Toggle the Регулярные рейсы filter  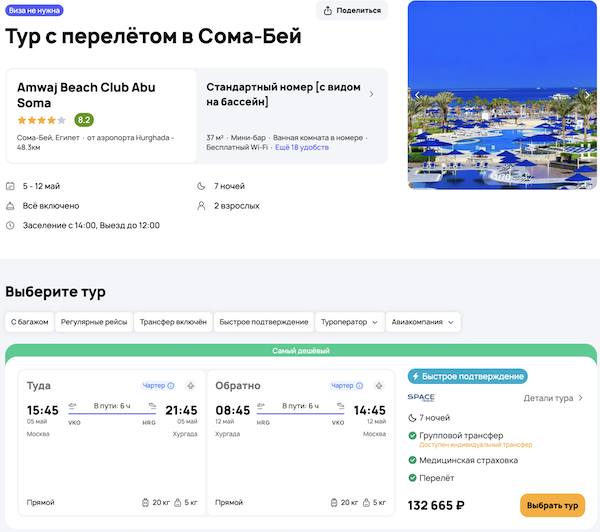[x=92, y=322]
